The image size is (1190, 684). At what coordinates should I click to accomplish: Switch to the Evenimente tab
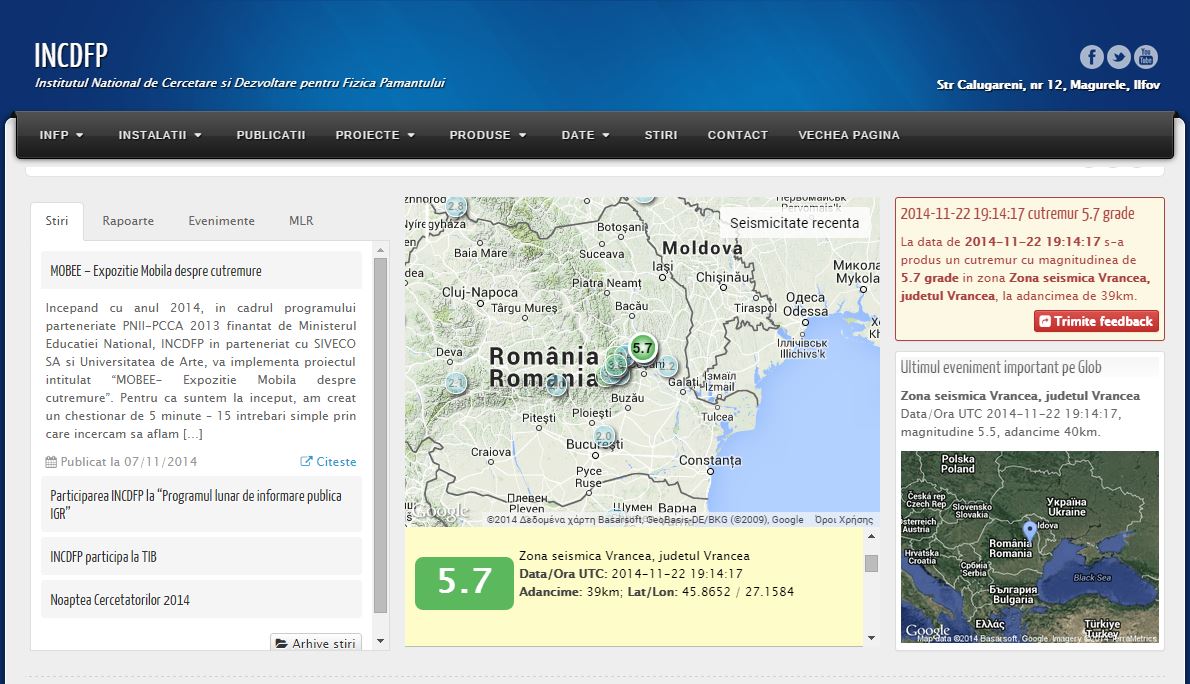(221, 221)
